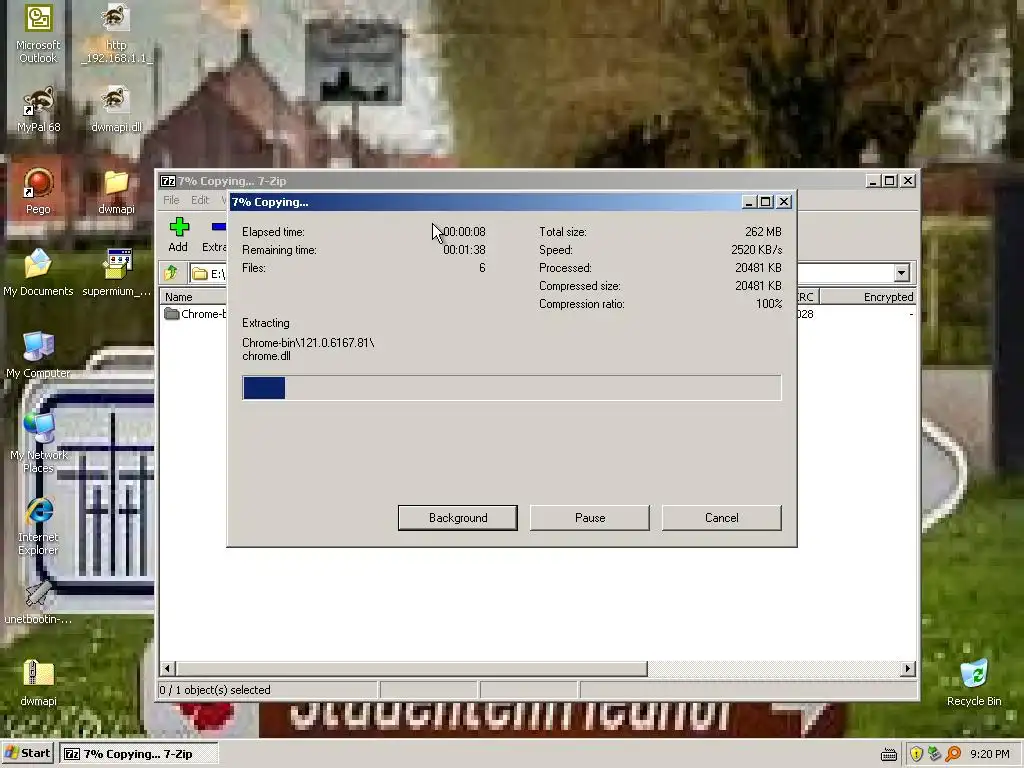This screenshot has height=768, width=1024.
Task: Click the 7-Zip taskbar button
Action: [x=138, y=754]
